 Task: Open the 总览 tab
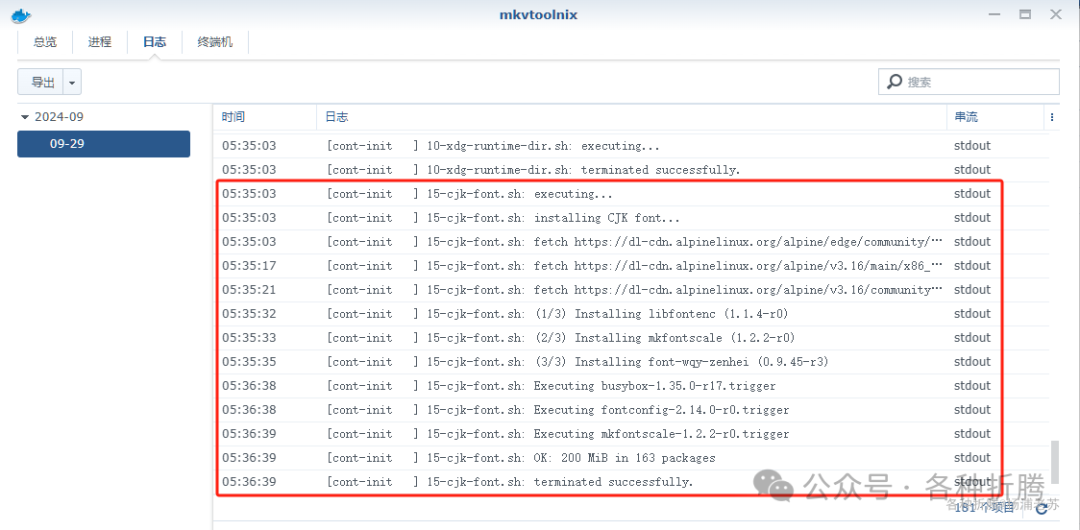pyautogui.click(x=45, y=42)
